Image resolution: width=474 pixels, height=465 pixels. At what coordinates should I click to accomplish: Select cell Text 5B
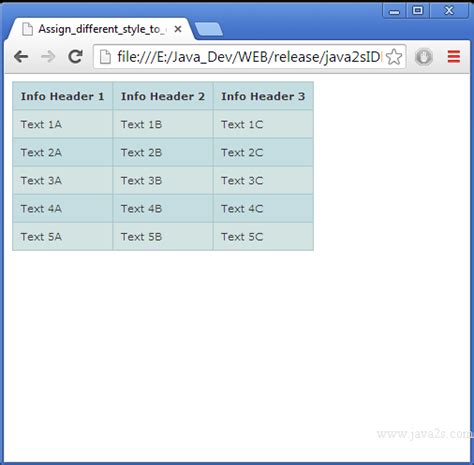(x=163, y=237)
